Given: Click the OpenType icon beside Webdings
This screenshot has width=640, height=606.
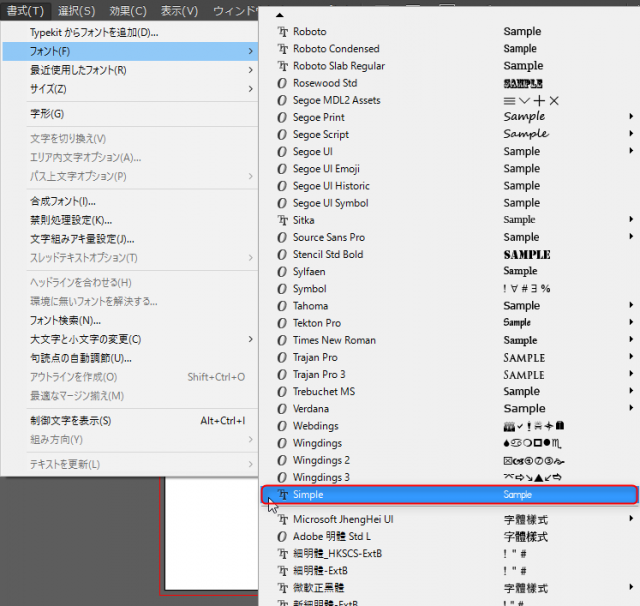Looking at the screenshot, I should coord(282,426).
